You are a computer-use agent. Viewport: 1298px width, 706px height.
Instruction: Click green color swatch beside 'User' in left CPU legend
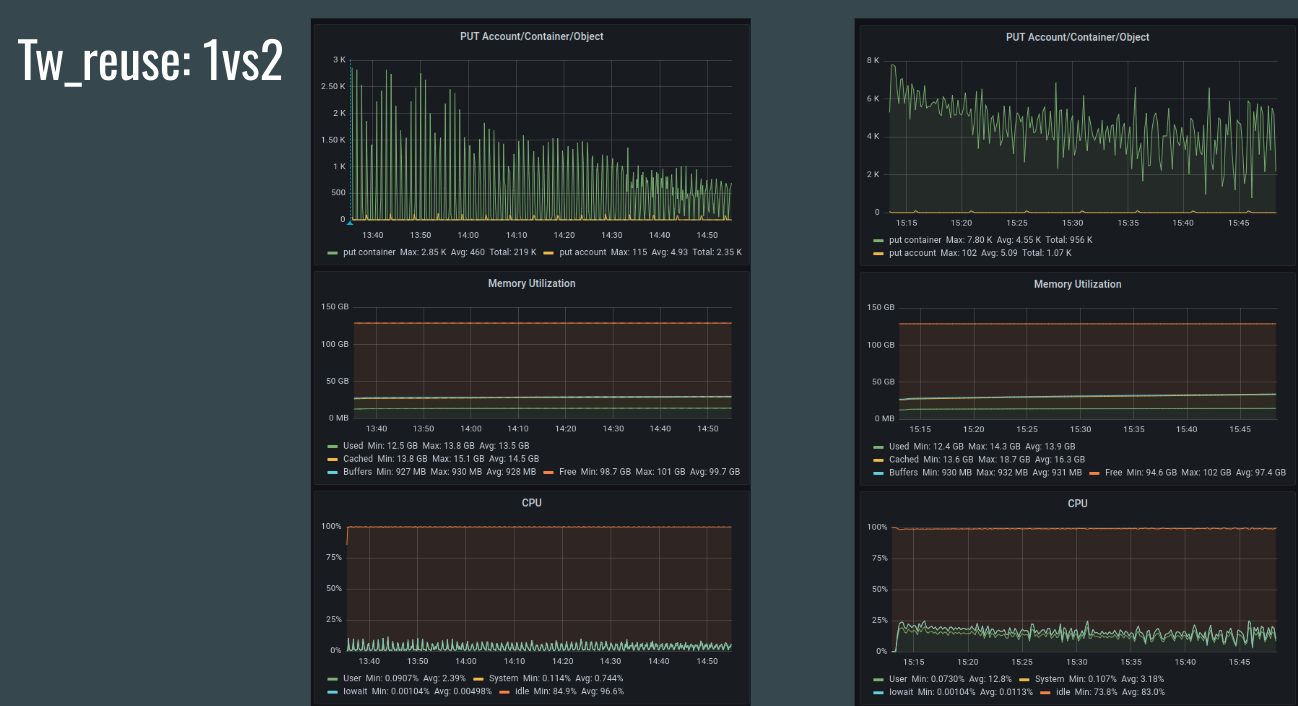(x=333, y=678)
